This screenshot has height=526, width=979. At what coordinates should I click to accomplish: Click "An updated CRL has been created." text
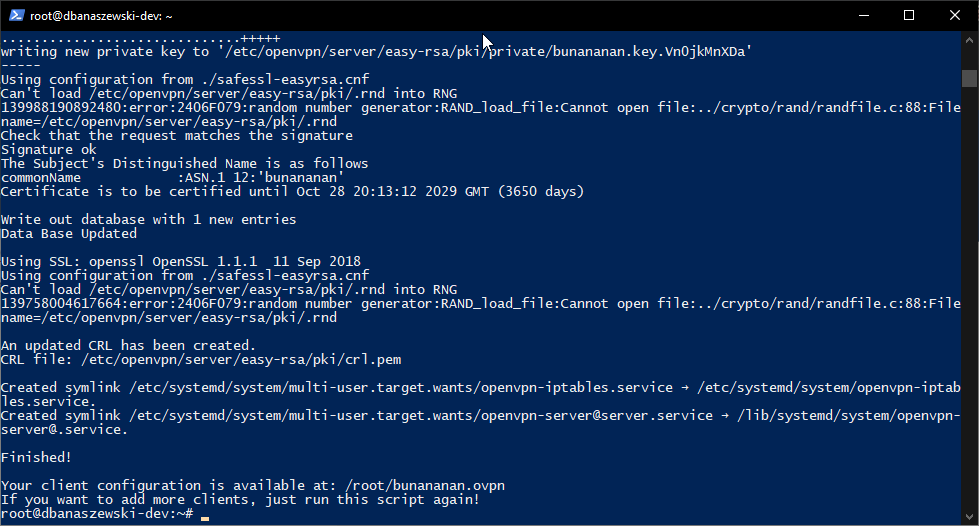(128, 345)
